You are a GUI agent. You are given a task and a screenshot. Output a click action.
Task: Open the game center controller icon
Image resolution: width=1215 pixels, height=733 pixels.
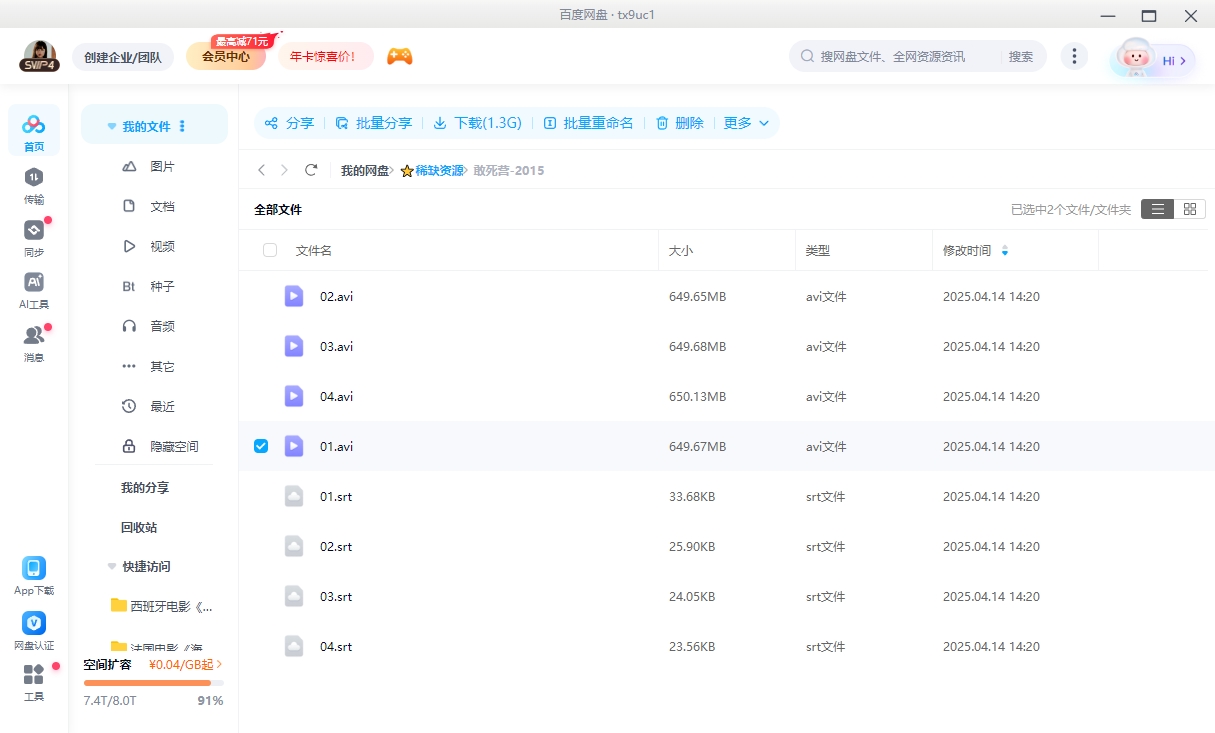399,57
